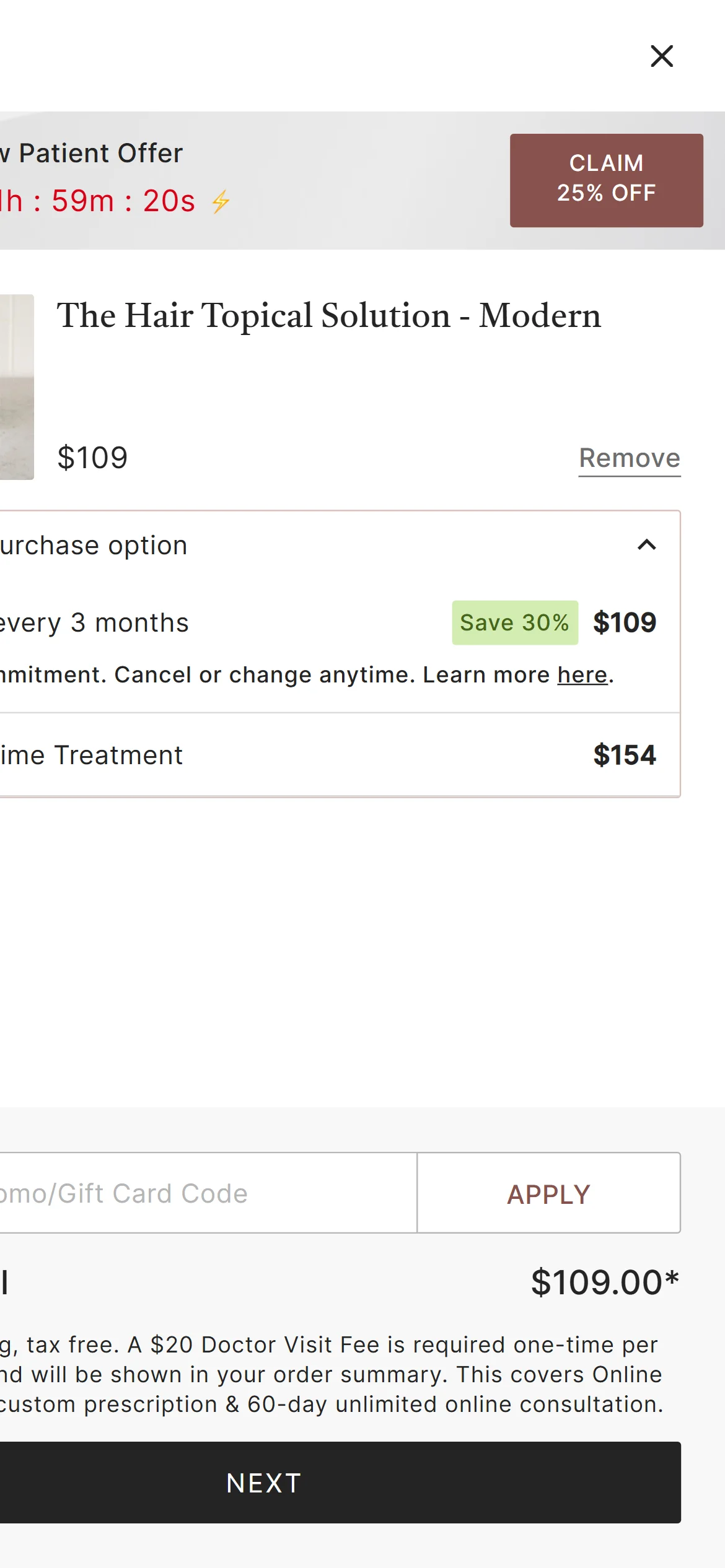Open the 'here' learn more link
Image resolution: width=725 pixels, height=1568 pixels.
582,675
